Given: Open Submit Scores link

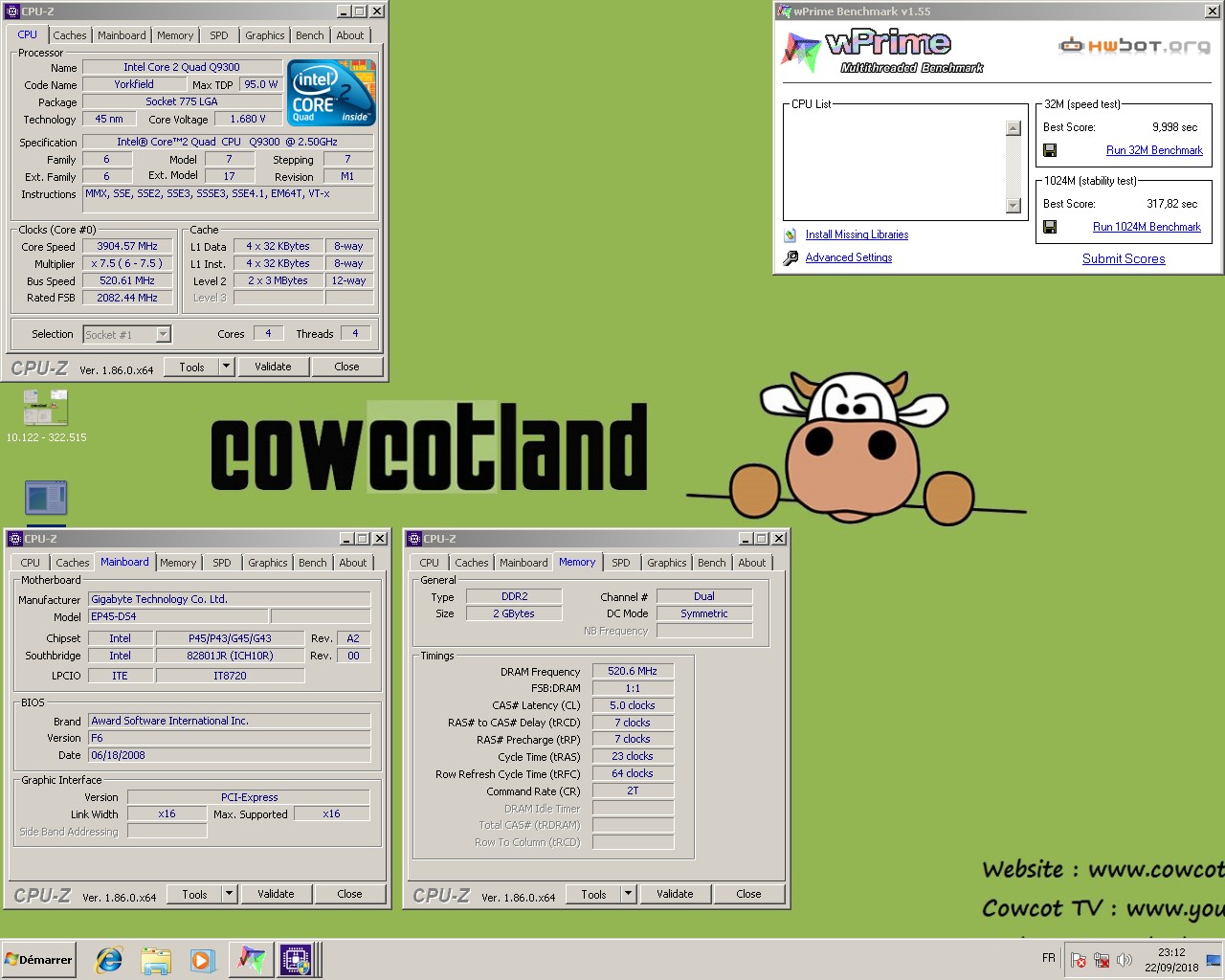Looking at the screenshot, I should (1124, 258).
